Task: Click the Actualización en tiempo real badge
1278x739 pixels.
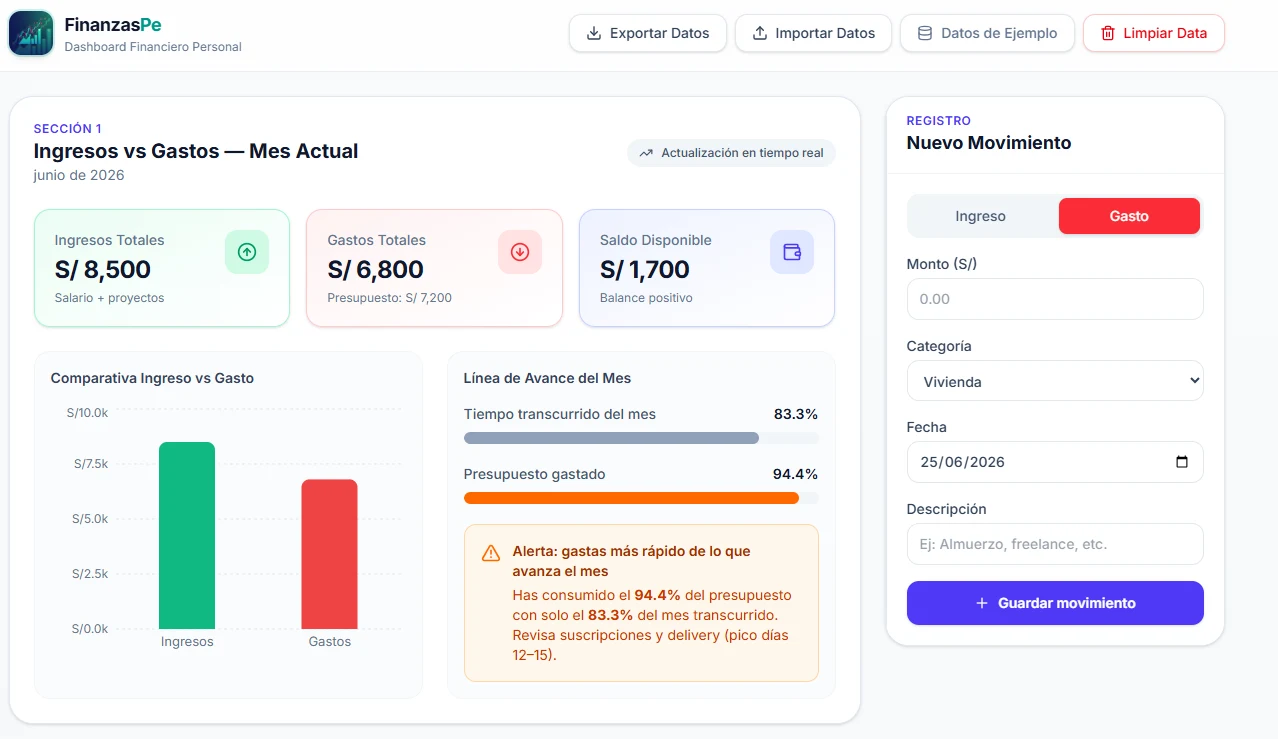Action: point(731,153)
